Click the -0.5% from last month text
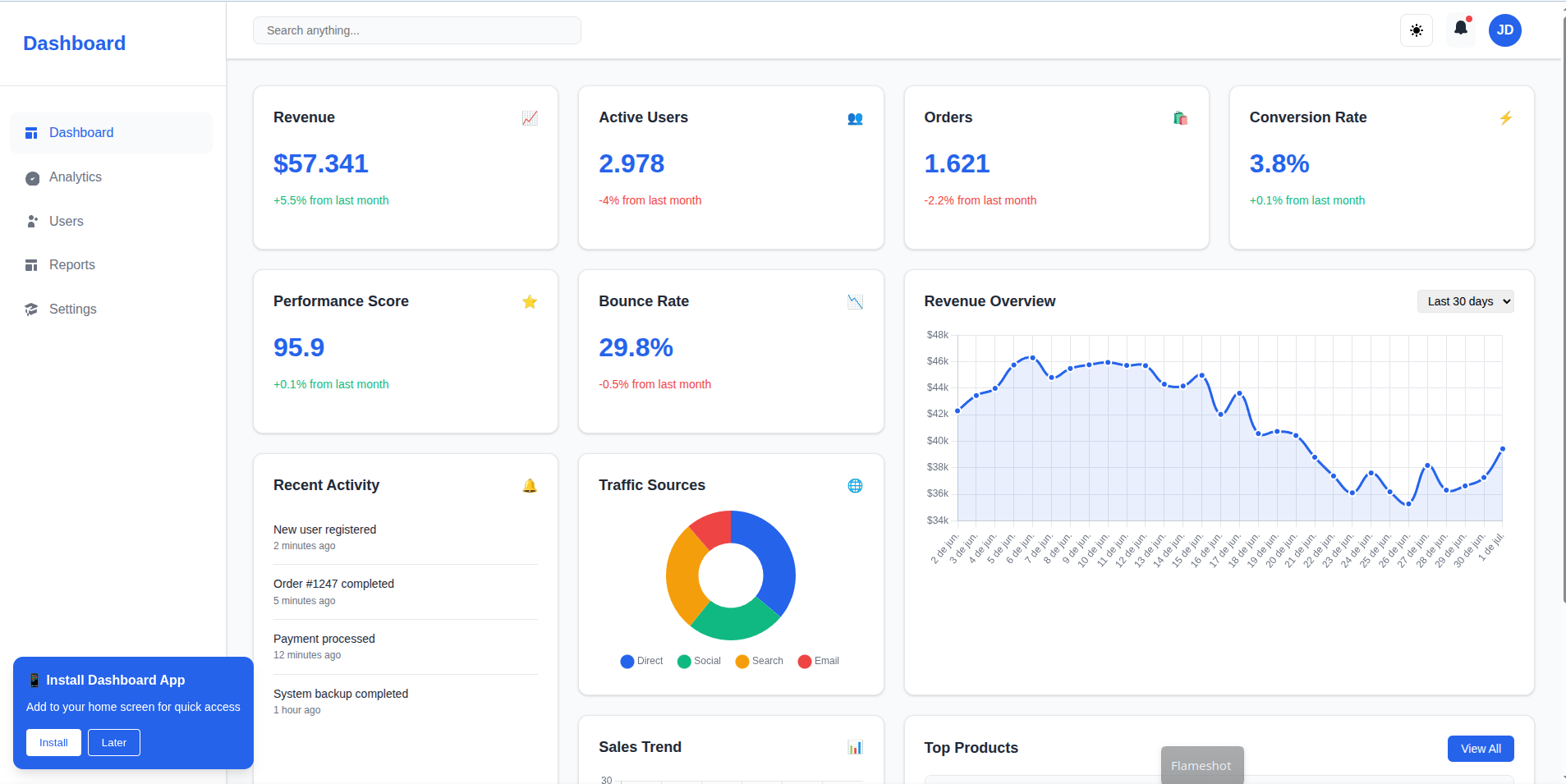This screenshot has height=784, width=1566. coord(655,384)
